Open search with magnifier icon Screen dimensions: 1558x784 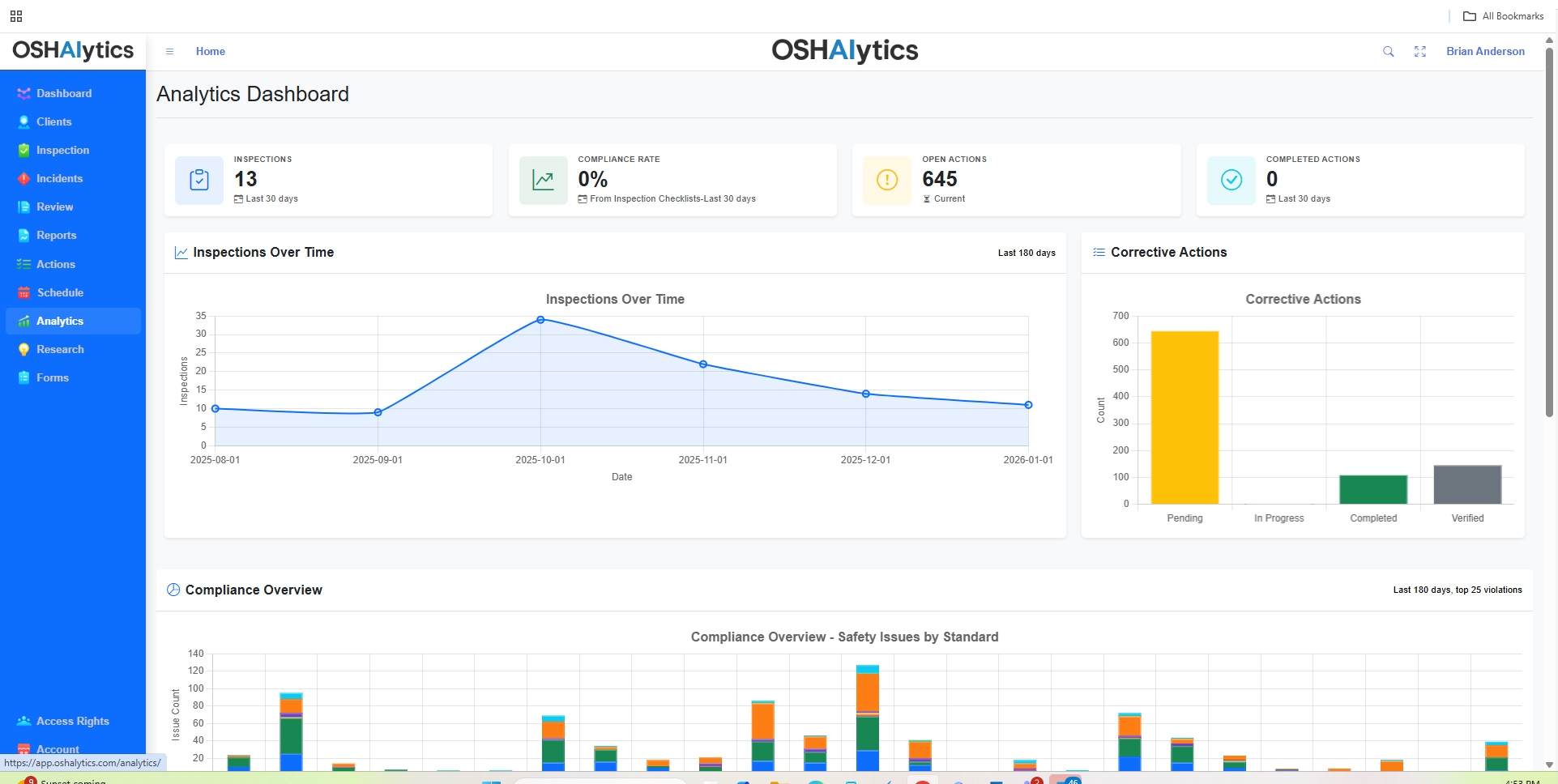1388,52
